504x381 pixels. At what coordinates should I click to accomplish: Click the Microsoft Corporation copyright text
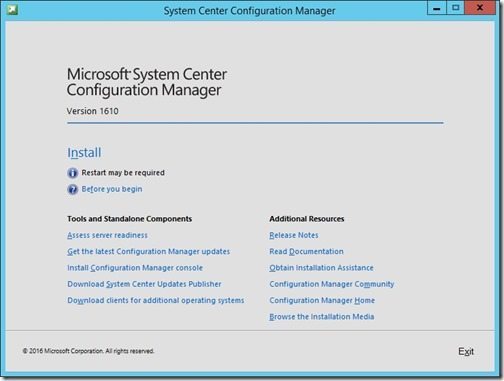tap(88, 351)
